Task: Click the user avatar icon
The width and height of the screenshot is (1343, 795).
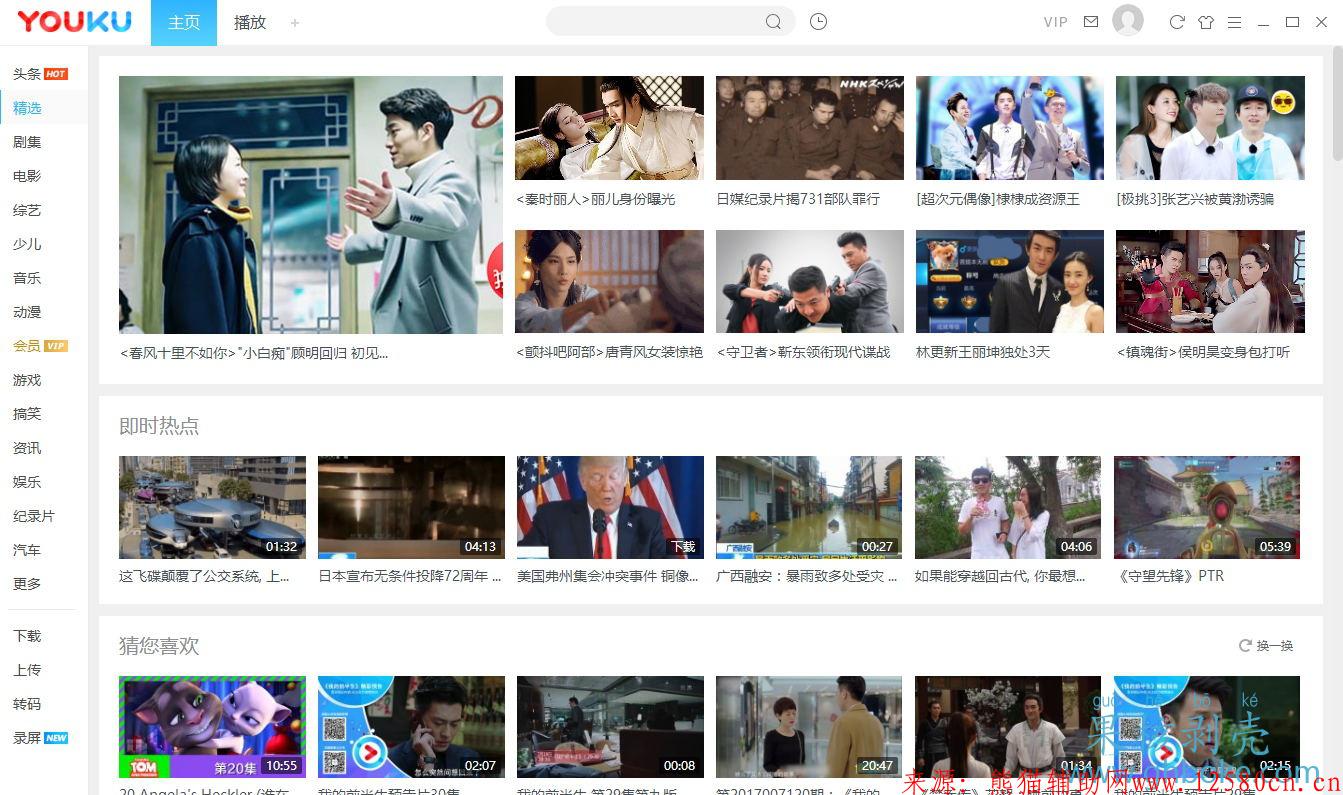Action: tap(1128, 20)
